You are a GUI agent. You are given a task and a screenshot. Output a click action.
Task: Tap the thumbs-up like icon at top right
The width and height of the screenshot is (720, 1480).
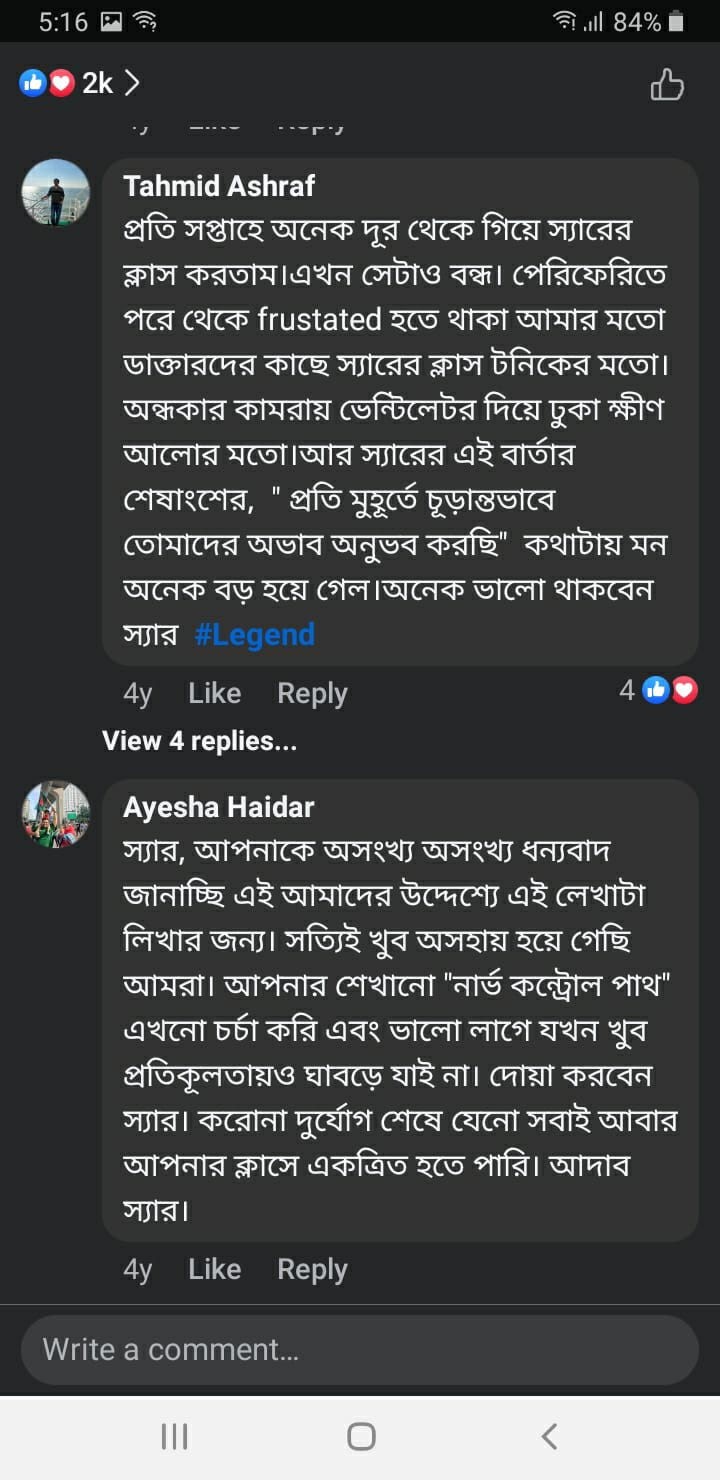pyautogui.click(x=667, y=85)
